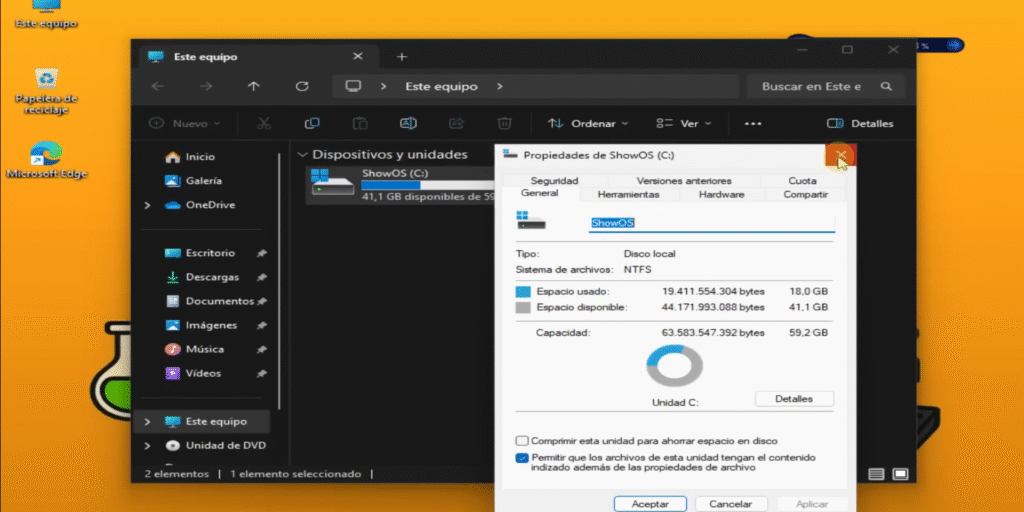
Task: Click the blue used-space color swatch
Action: click(x=523, y=291)
